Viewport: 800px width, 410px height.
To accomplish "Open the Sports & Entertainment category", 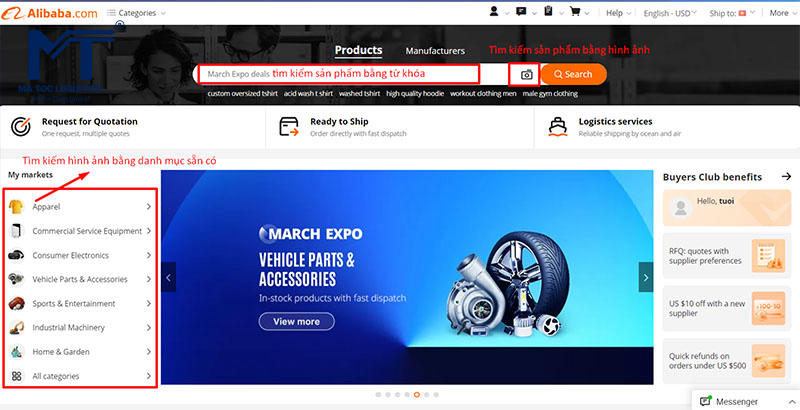I will pyautogui.click(x=74, y=303).
